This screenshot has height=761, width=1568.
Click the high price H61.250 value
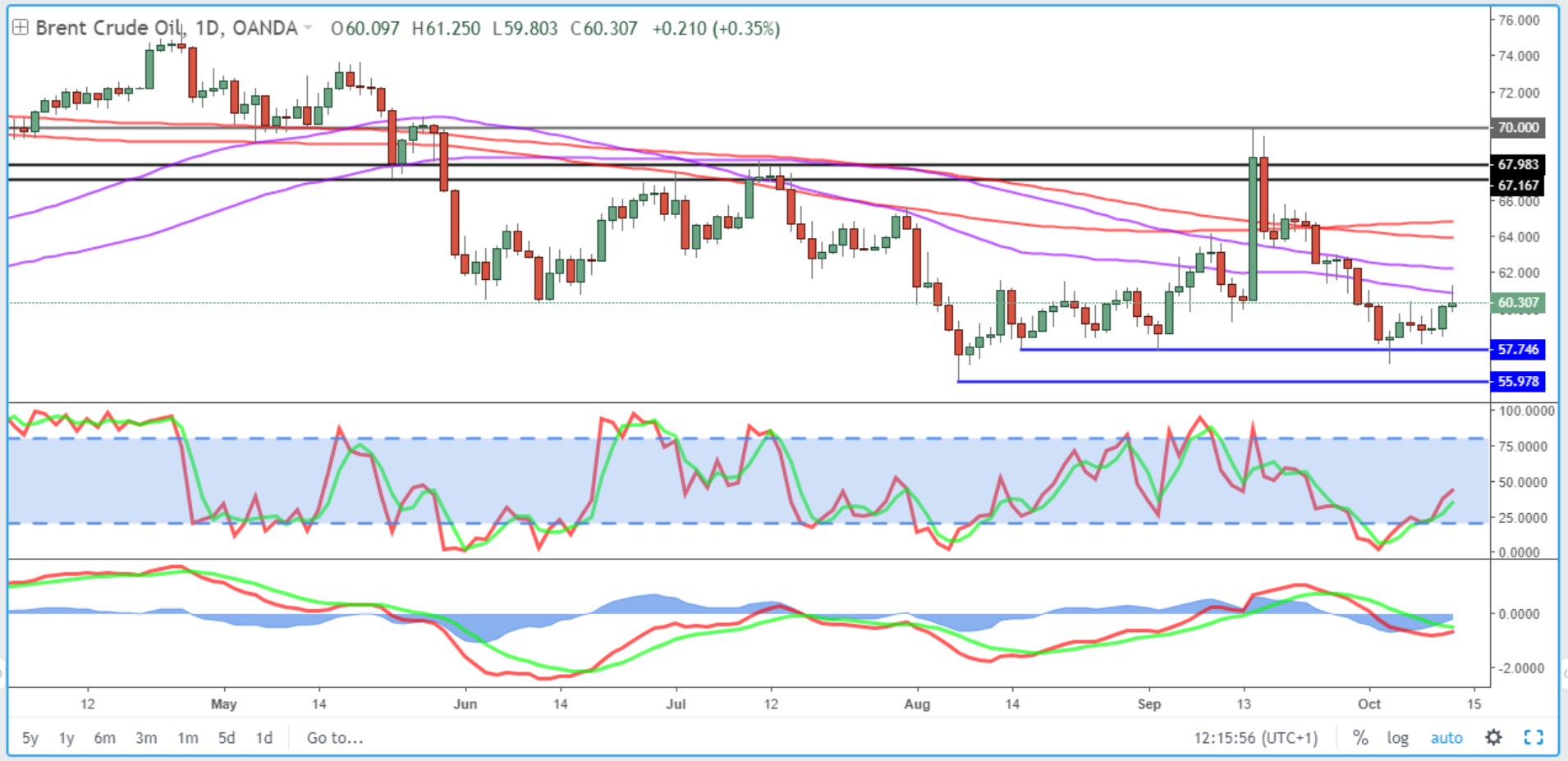[x=447, y=29]
